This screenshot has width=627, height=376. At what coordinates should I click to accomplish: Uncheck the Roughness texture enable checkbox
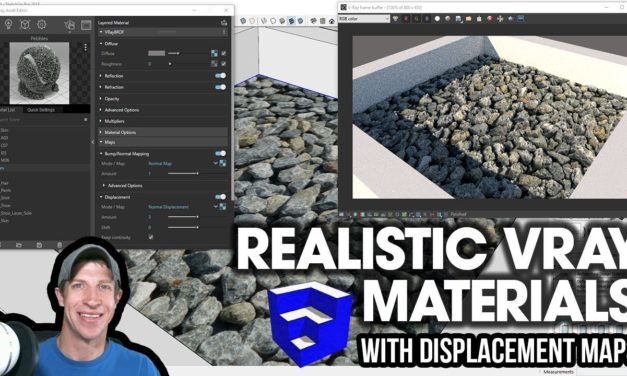click(x=224, y=64)
